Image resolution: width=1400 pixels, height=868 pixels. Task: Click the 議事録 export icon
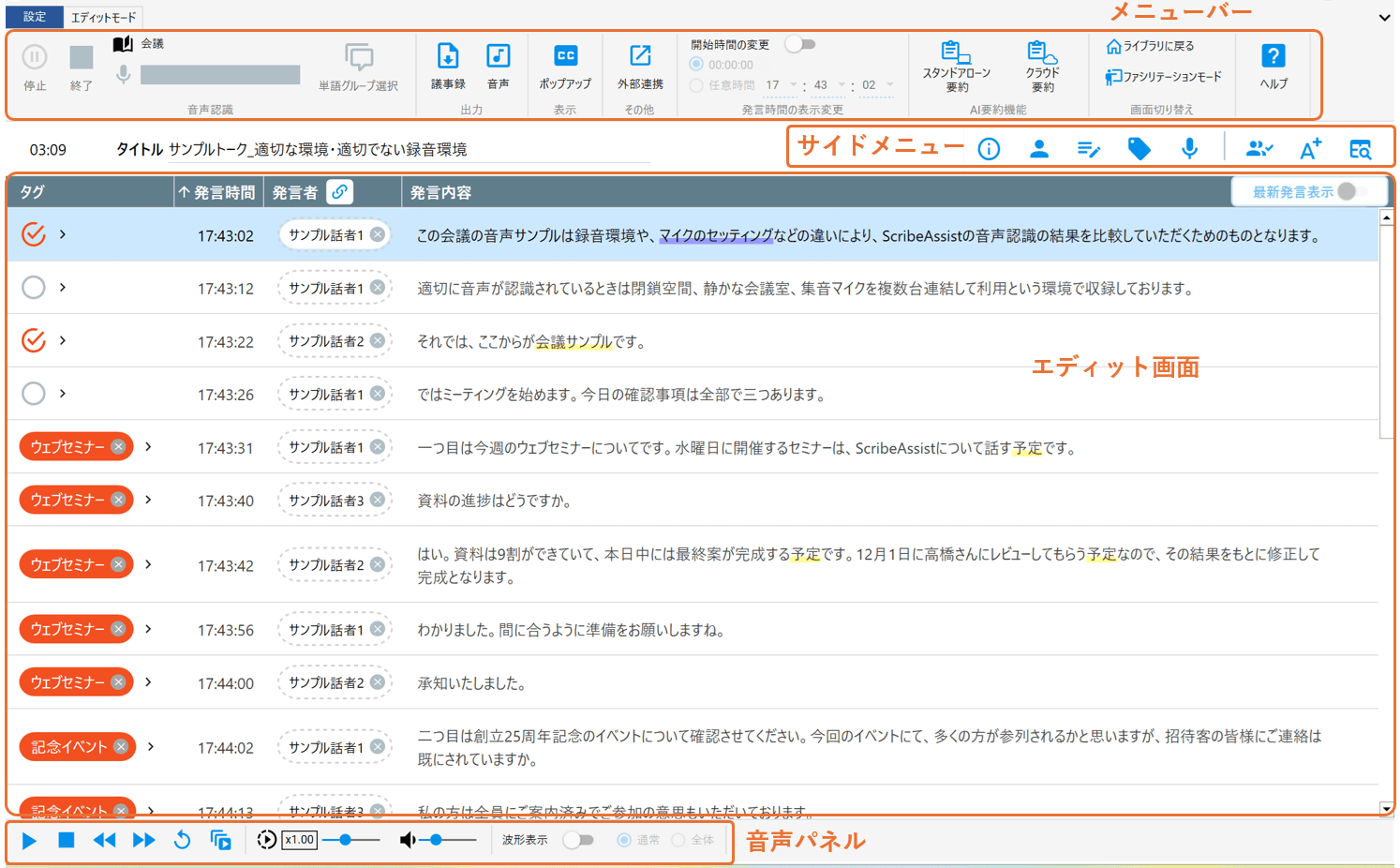coord(448,57)
